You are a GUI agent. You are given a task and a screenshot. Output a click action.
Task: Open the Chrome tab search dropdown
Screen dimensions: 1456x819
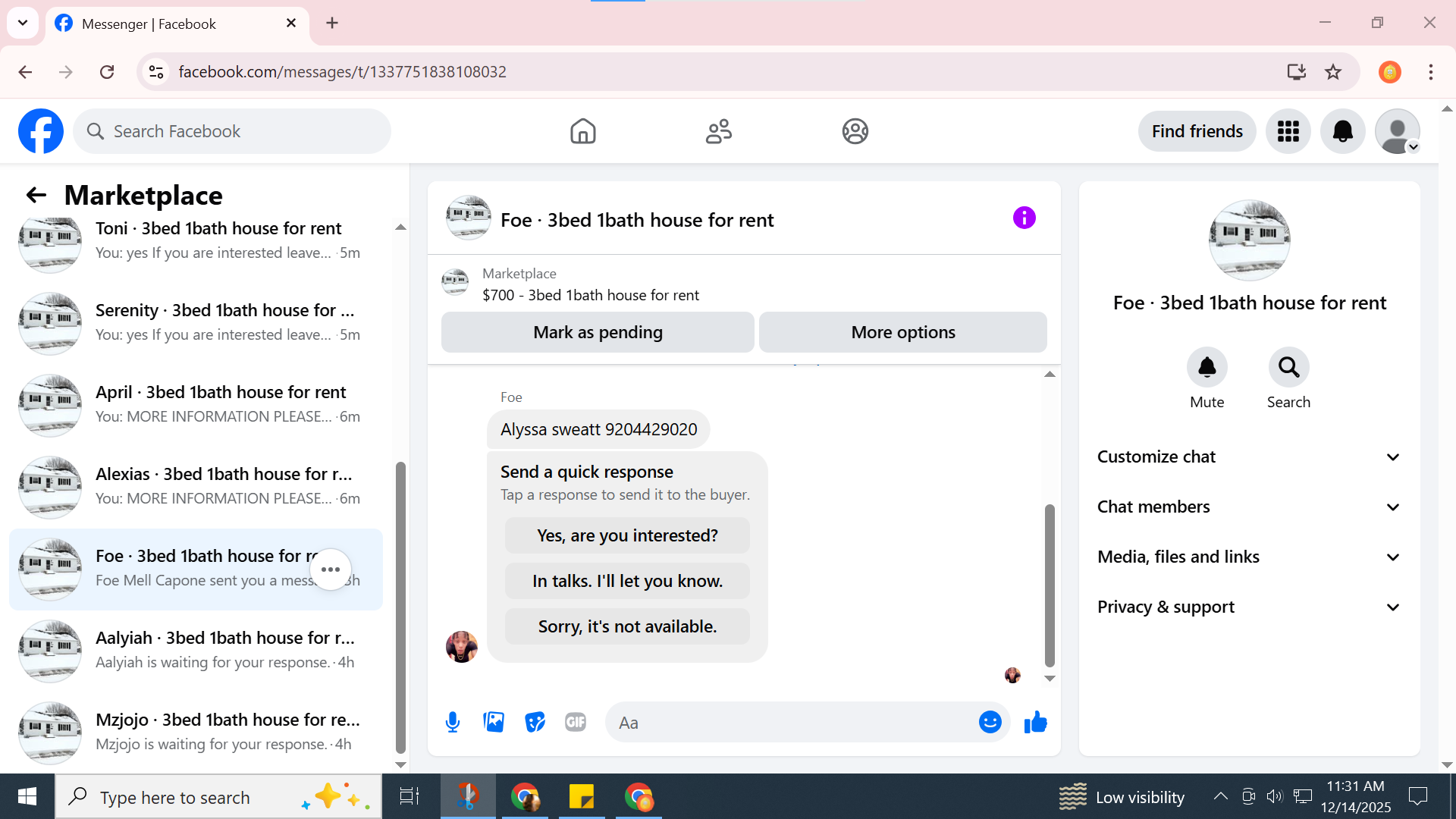23,23
